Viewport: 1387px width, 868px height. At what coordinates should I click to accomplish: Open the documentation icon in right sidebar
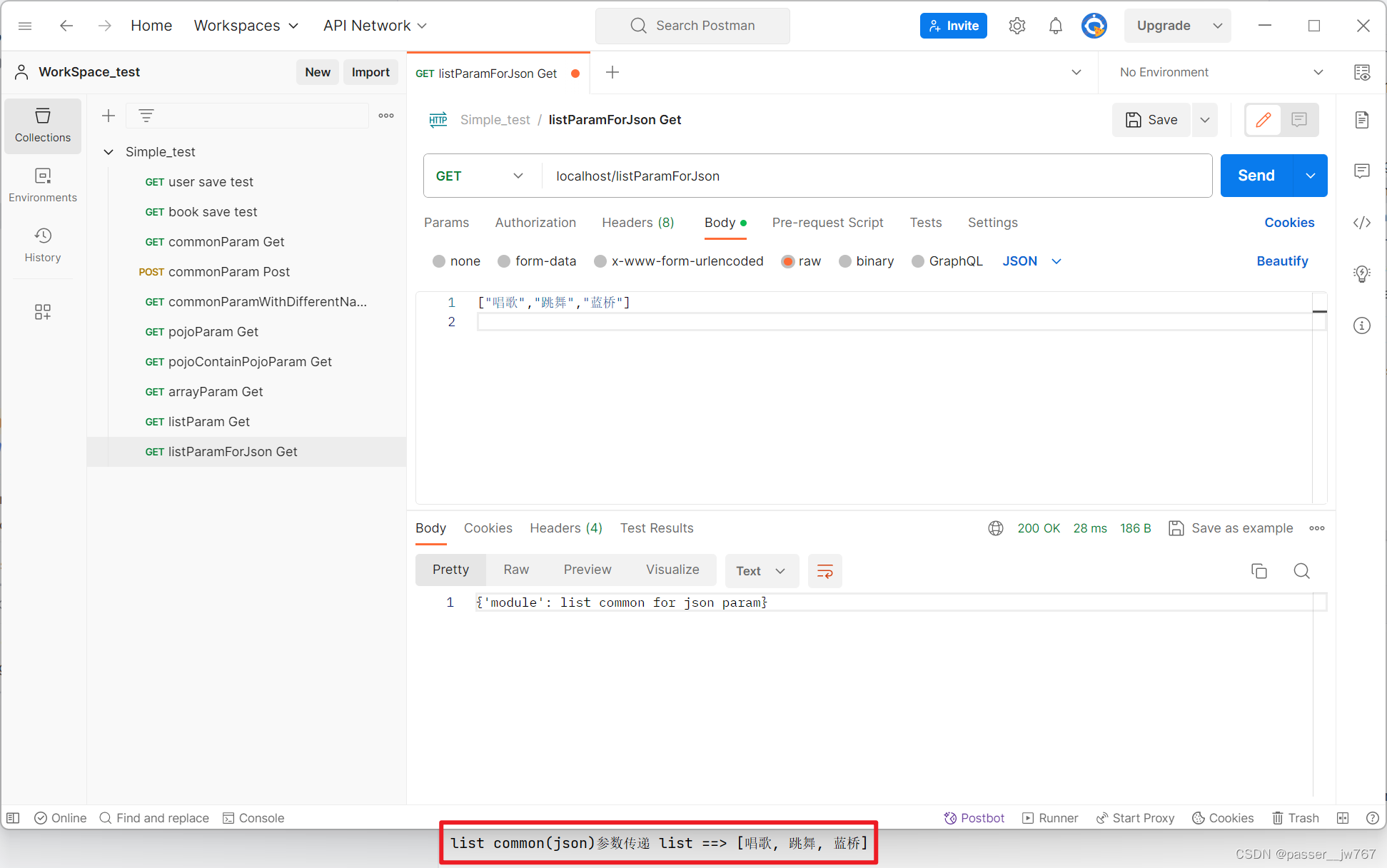(1362, 119)
